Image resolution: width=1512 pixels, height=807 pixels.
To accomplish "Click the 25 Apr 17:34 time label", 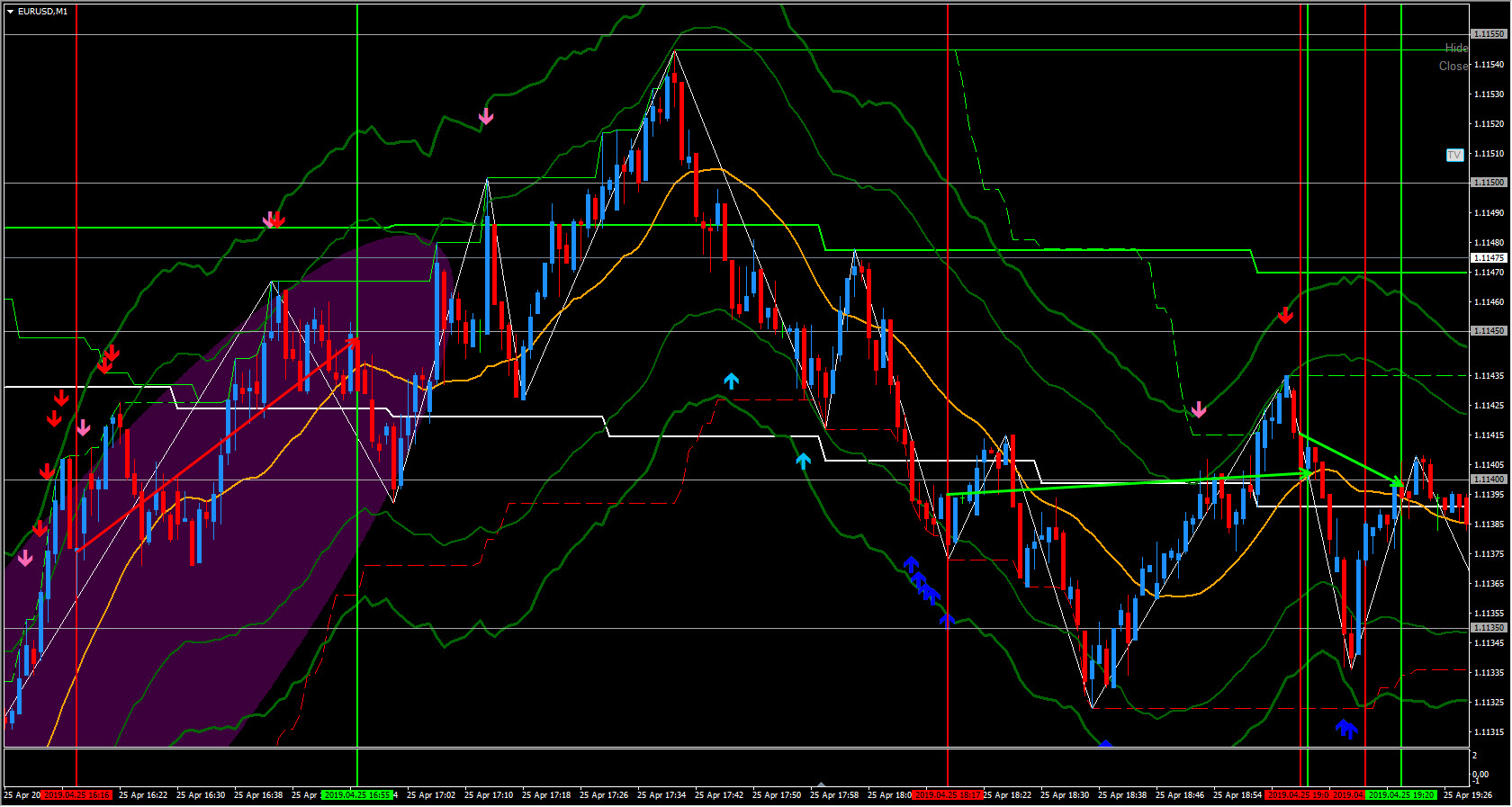I will 661,795.
